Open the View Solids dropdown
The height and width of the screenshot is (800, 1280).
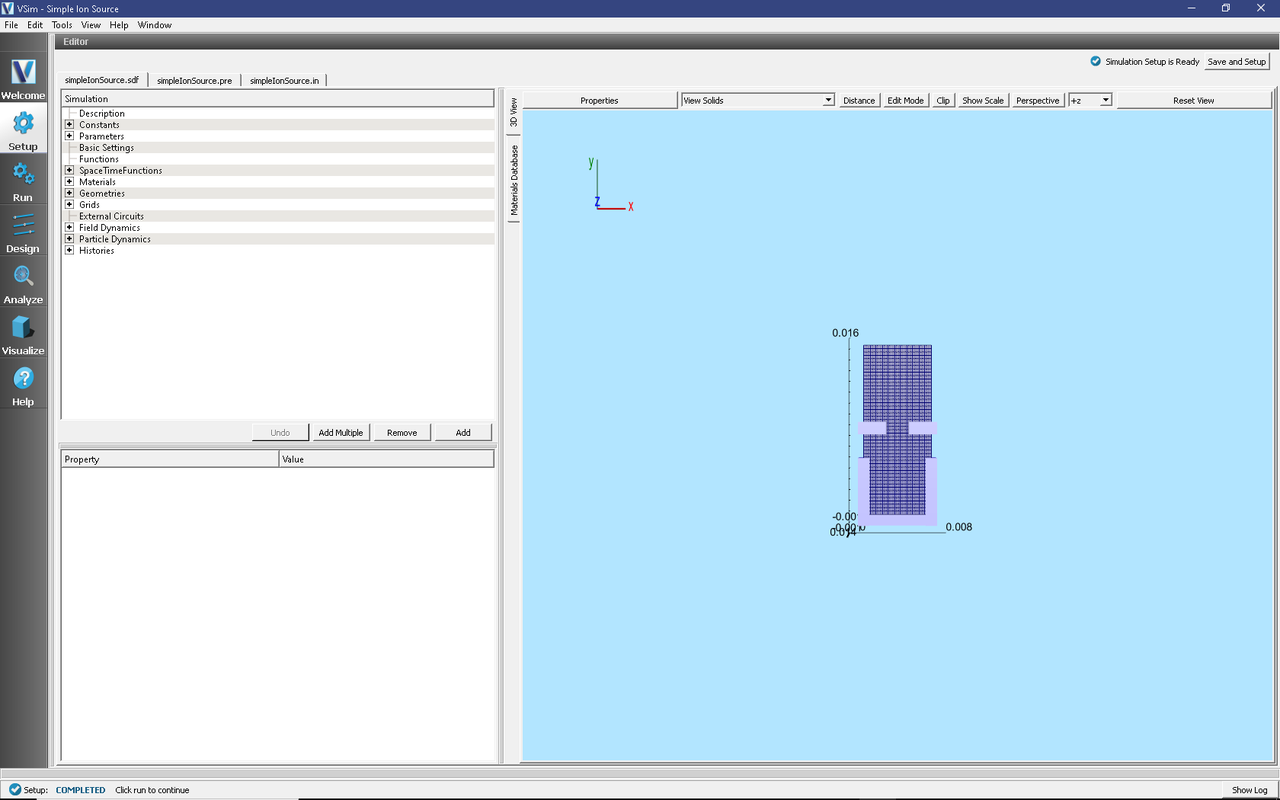[757, 101]
